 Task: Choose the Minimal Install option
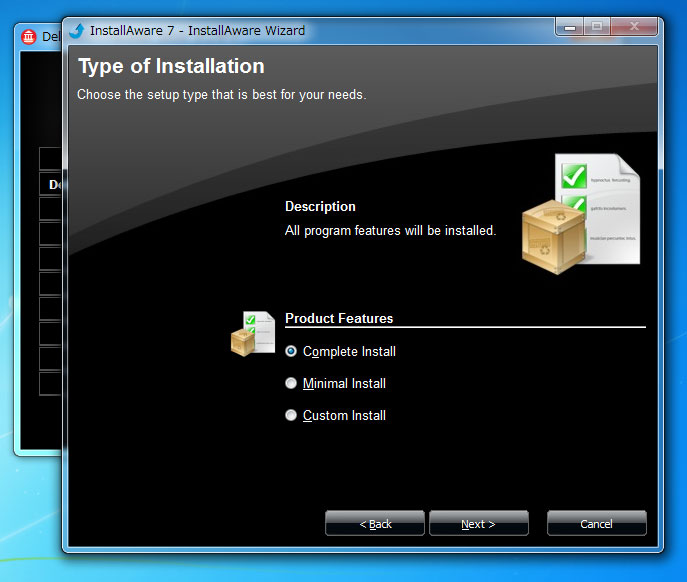click(291, 383)
